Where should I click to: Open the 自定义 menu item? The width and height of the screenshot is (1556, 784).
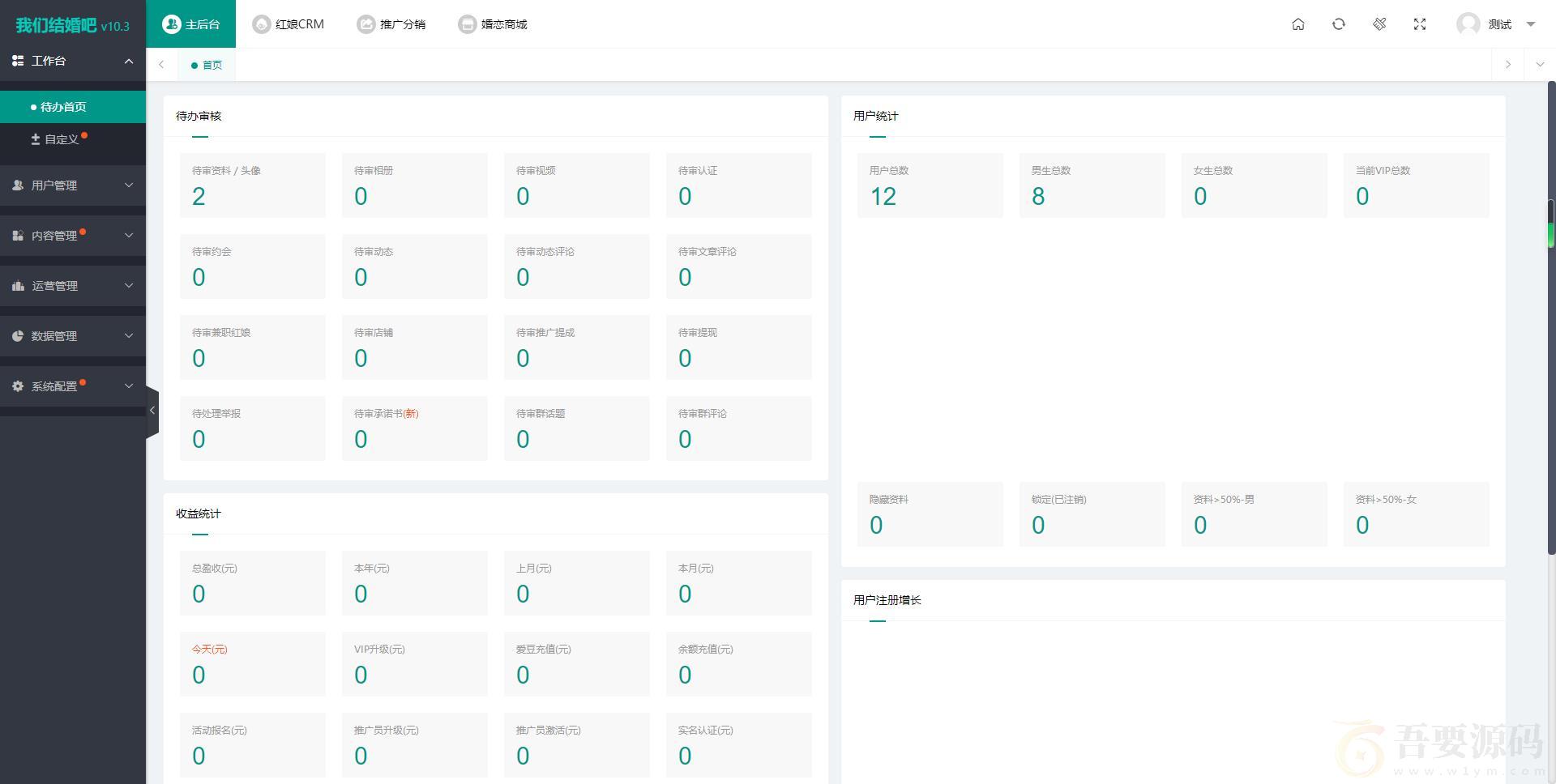pyautogui.click(x=73, y=139)
